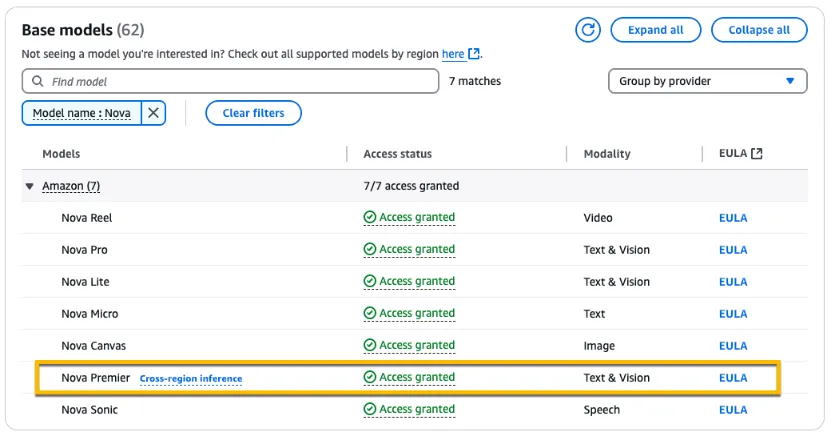Select the Nova Premier model name
The image size is (832, 434).
96,378
